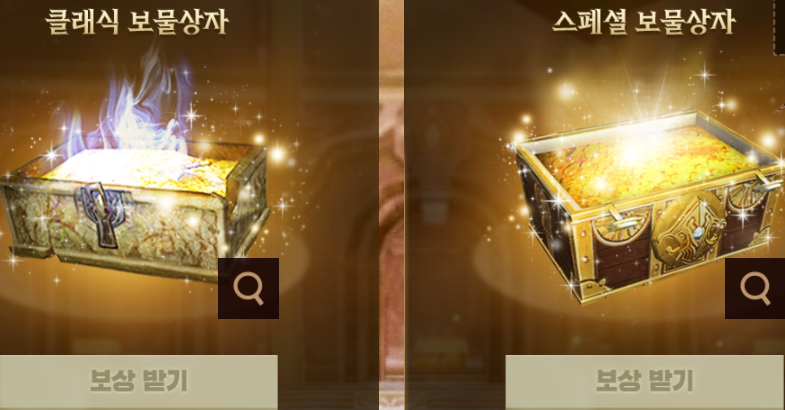The image size is (785, 410).
Task: Select the 클래식 보물상자 title
Action: (137, 22)
